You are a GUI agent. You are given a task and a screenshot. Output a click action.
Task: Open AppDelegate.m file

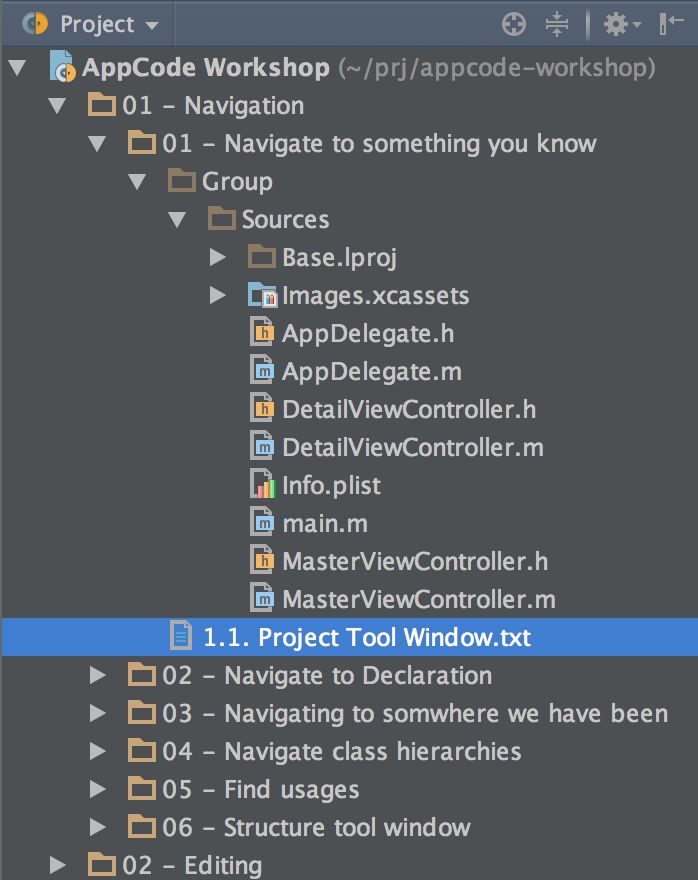coord(371,372)
